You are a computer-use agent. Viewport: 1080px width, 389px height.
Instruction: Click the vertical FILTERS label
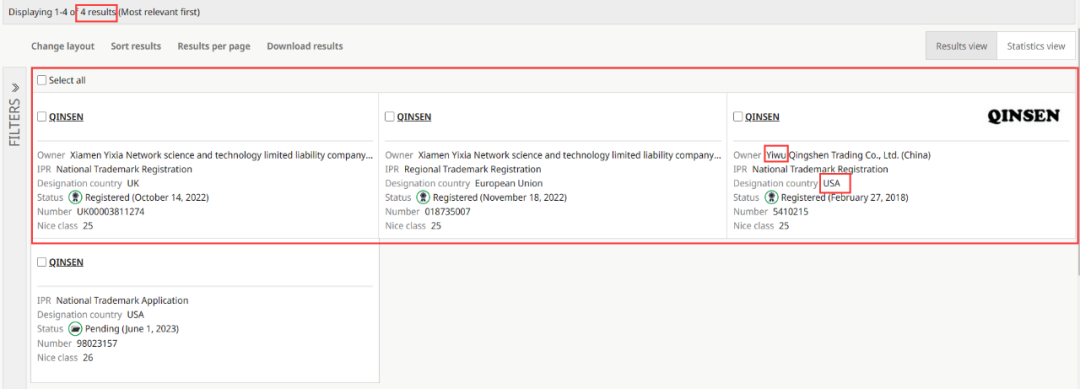[15, 121]
